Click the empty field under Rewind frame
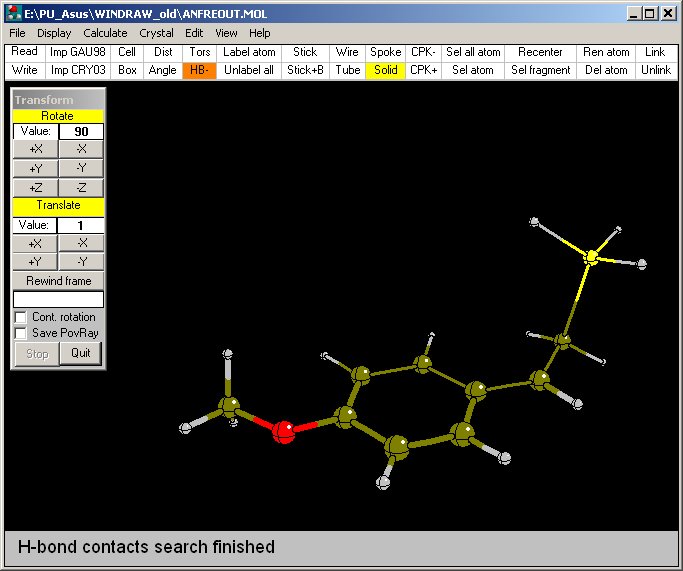683x571 pixels. pos(58,300)
